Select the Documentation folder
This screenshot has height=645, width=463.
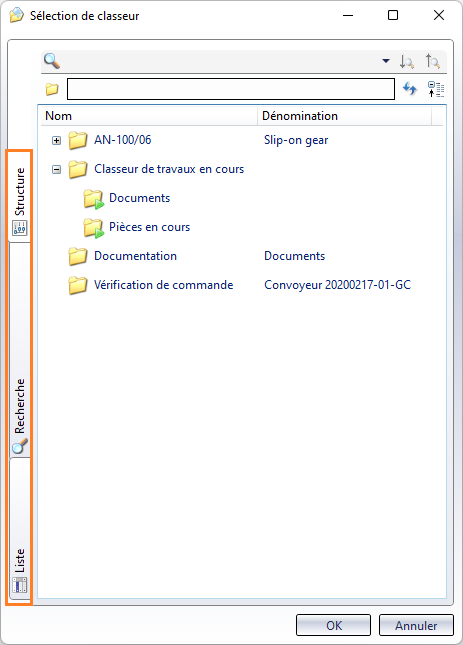(x=135, y=256)
